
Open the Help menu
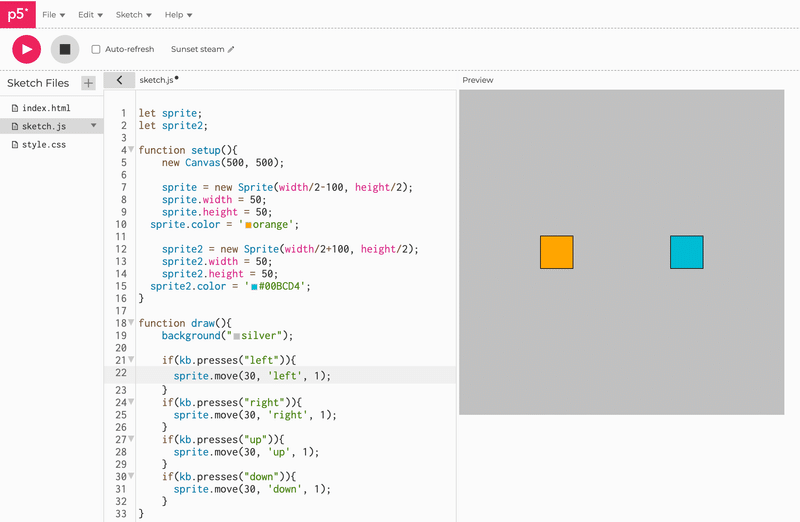(x=178, y=15)
